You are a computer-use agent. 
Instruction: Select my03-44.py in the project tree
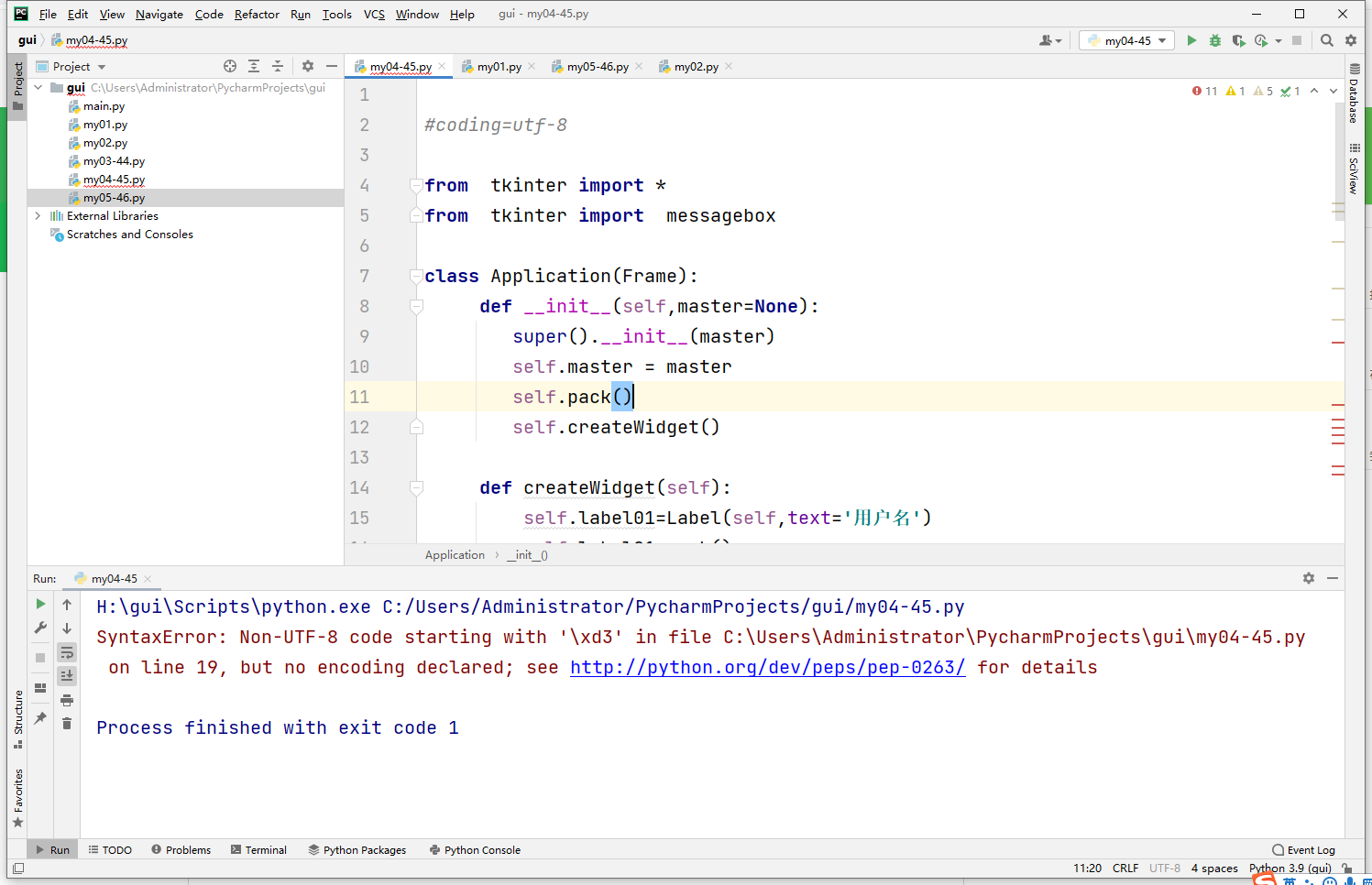point(114,161)
